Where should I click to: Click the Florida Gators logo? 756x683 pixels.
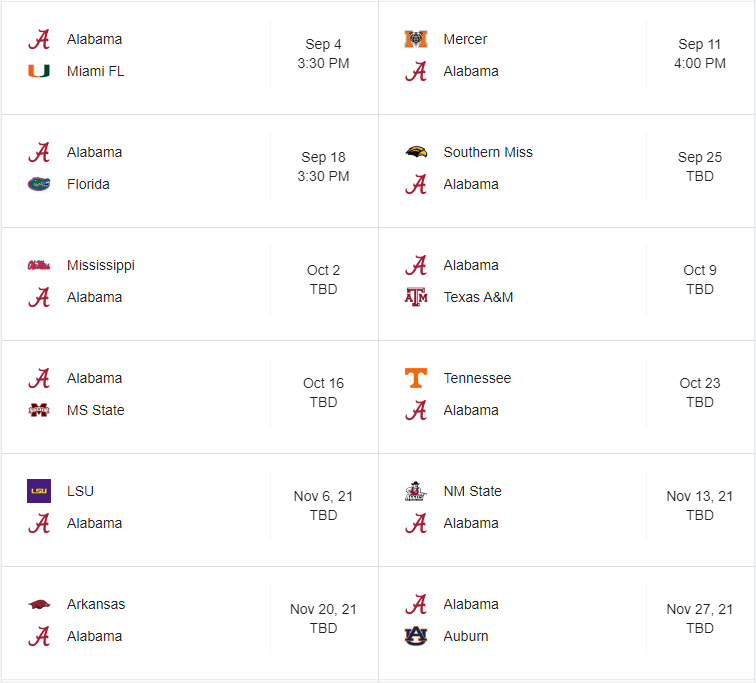click(x=39, y=184)
